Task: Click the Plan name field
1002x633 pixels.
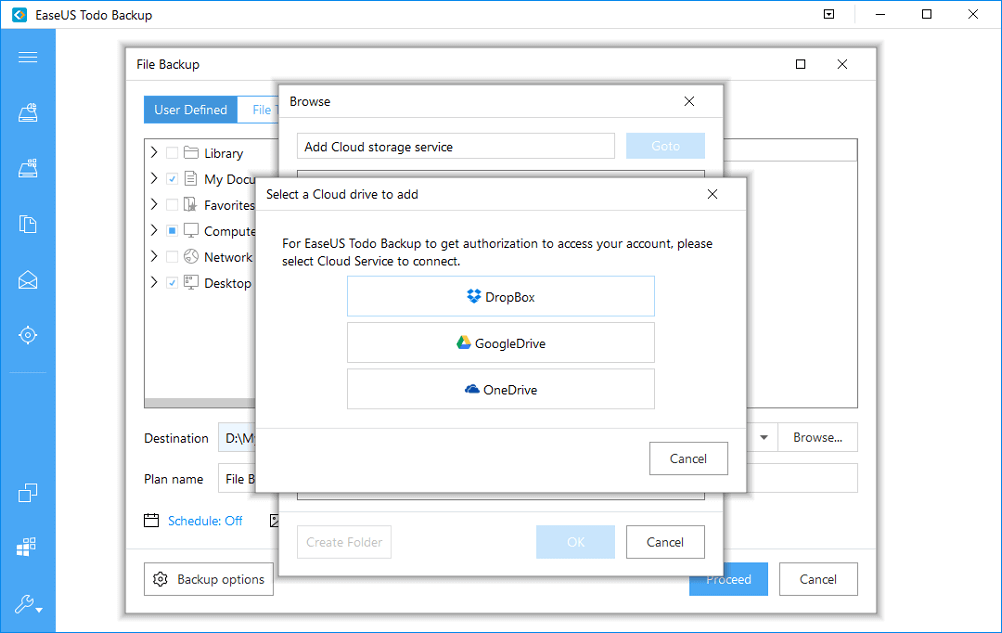Action: click(237, 478)
